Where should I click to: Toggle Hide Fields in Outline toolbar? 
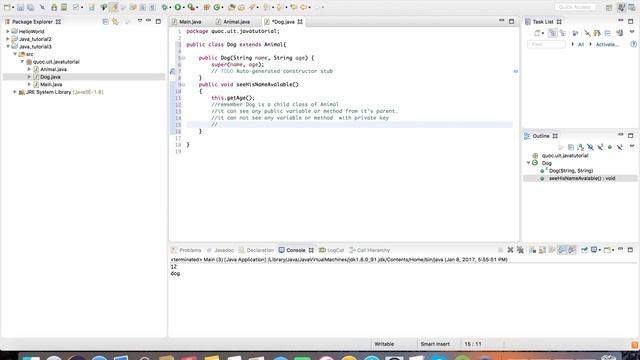click(590, 147)
